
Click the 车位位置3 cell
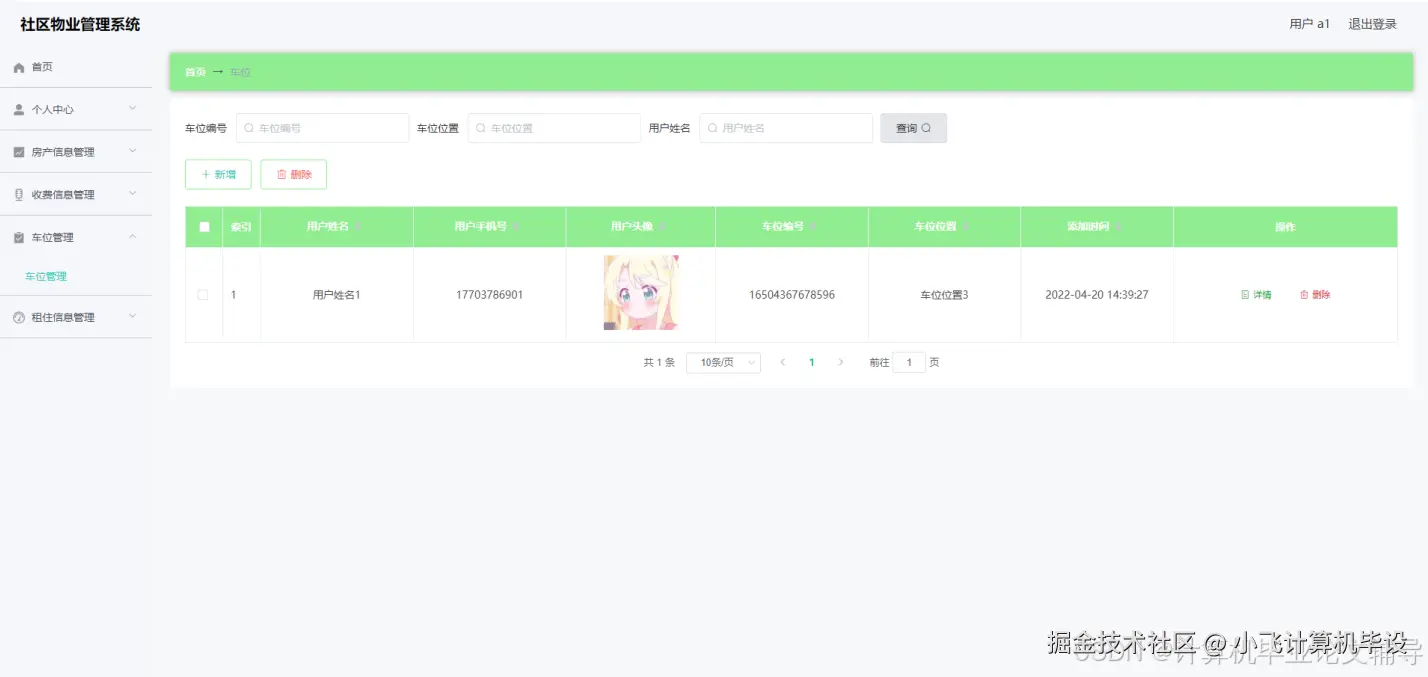[944, 295]
